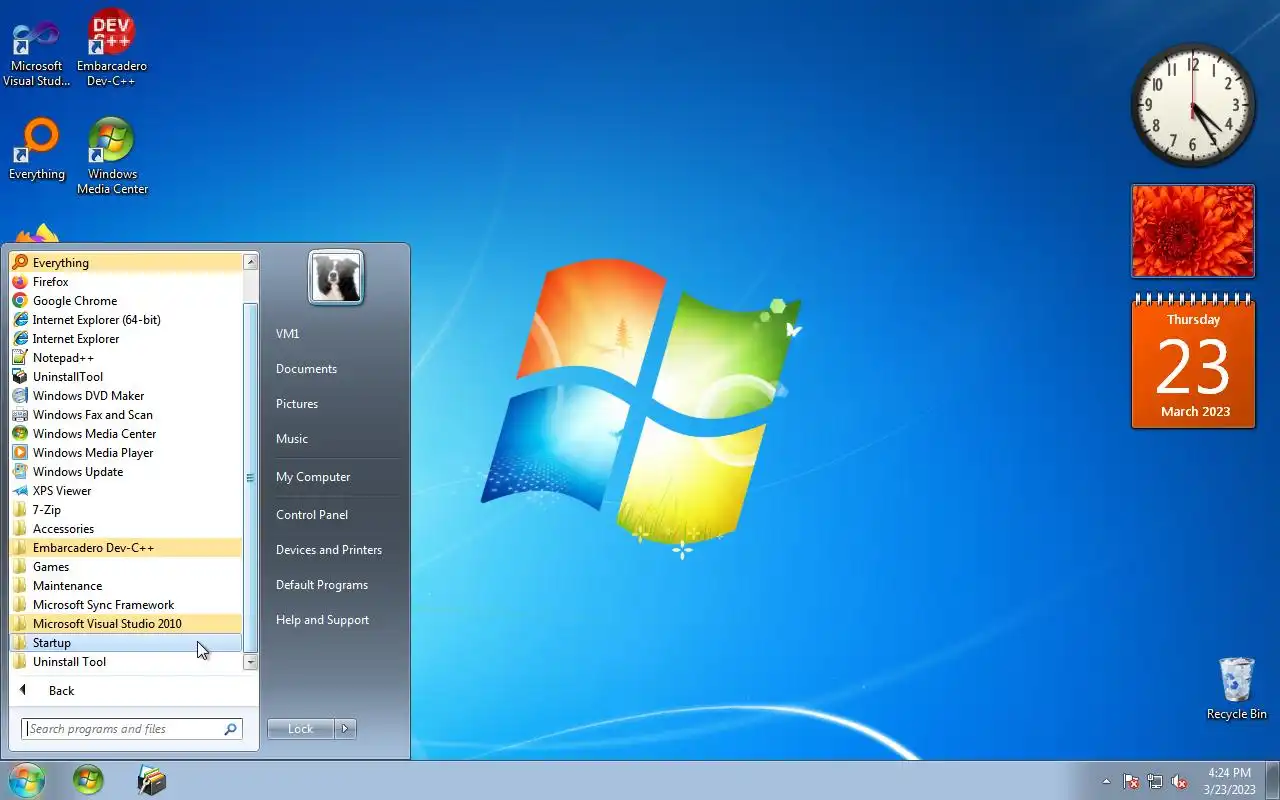The width and height of the screenshot is (1280, 800).
Task: Launch UninstallTool program entry
Action: coord(126,377)
